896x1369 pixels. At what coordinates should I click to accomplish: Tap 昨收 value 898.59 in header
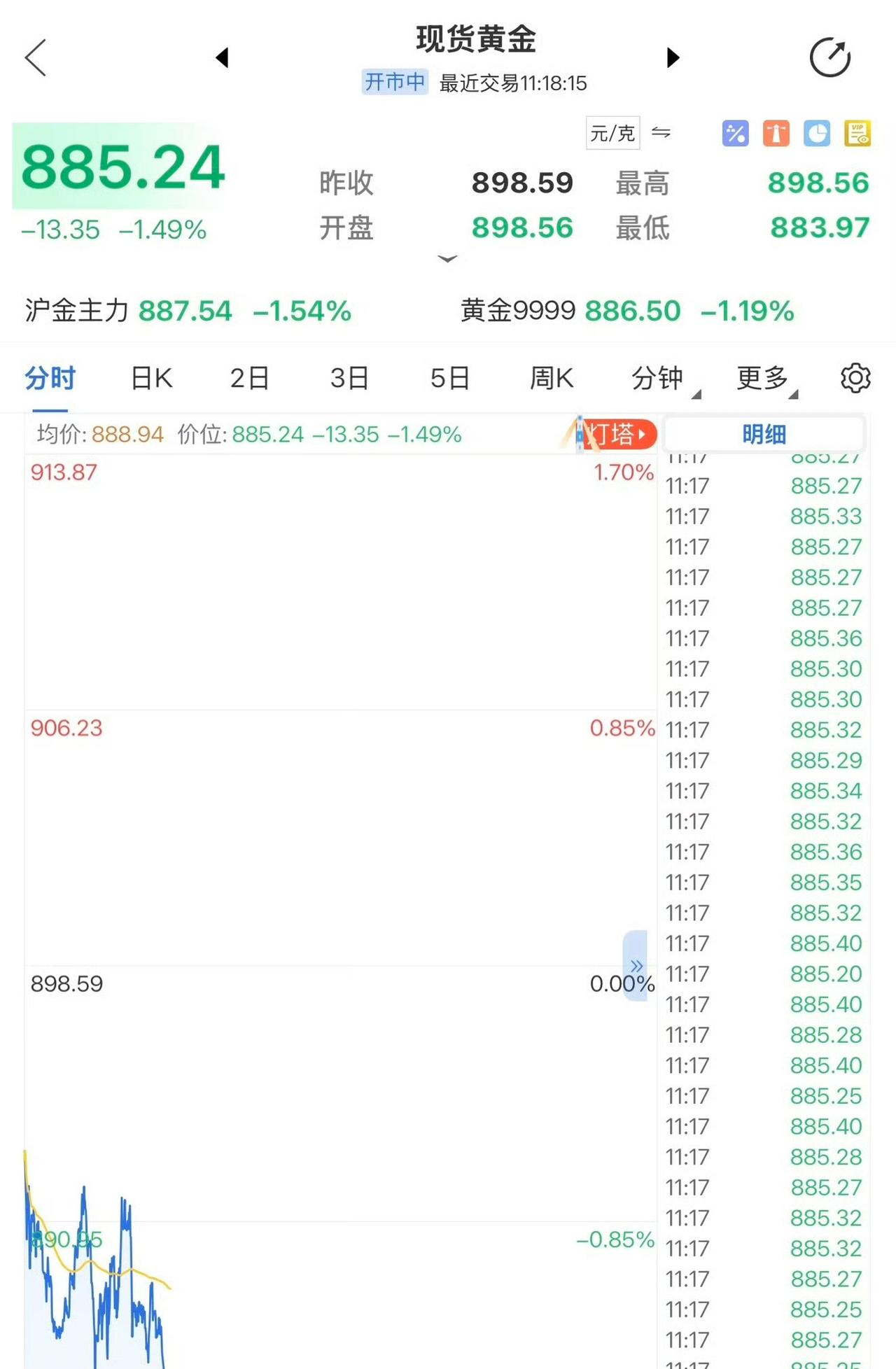(x=522, y=183)
